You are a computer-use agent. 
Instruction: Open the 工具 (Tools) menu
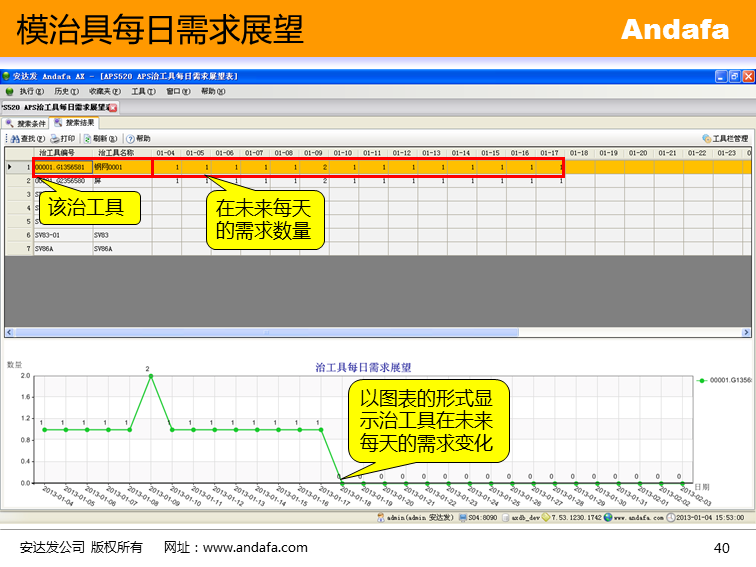pos(143,91)
